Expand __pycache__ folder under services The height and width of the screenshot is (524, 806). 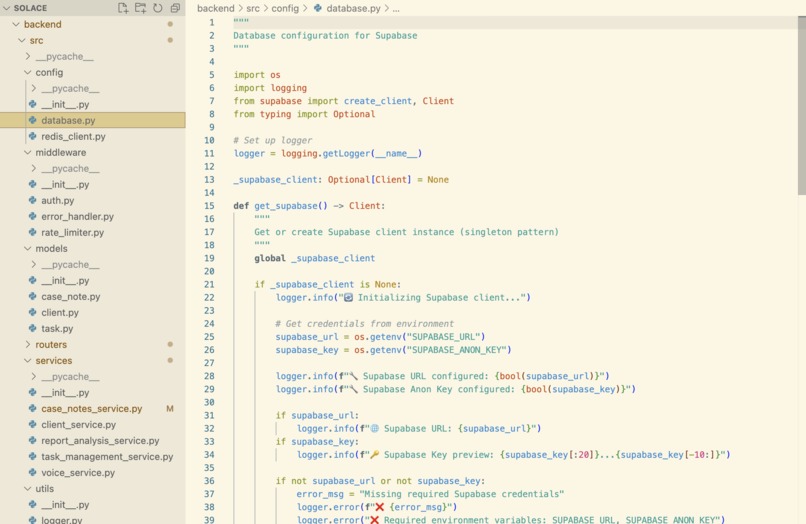(x=33, y=376)
